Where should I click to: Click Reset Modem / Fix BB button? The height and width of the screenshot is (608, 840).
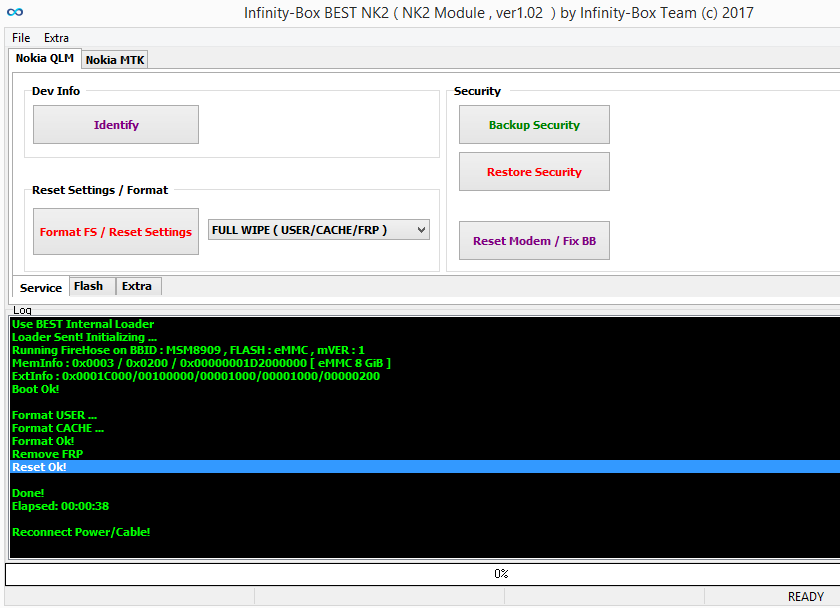534,241
